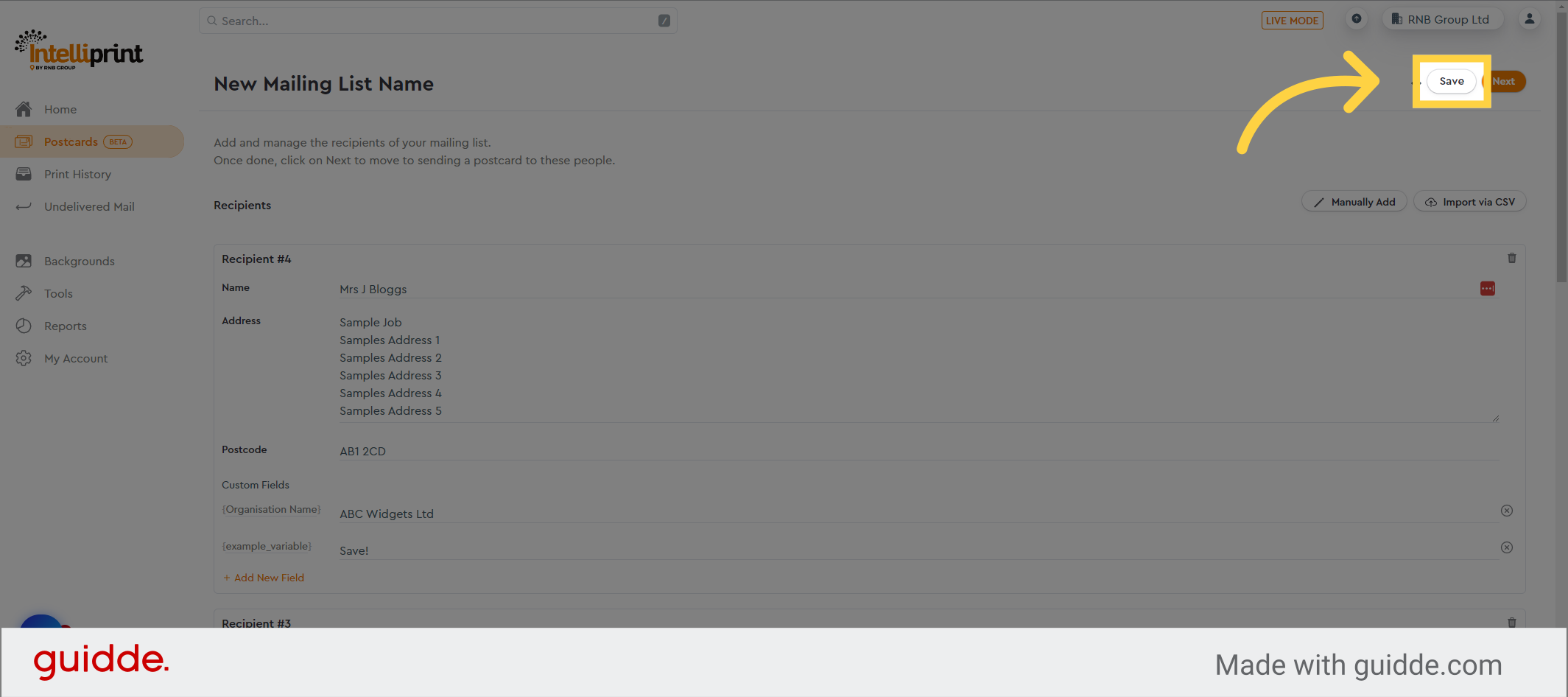Click the orange Next button
The height and width of the screenshot is (697, 1568).
click(x=1505, y=81)
